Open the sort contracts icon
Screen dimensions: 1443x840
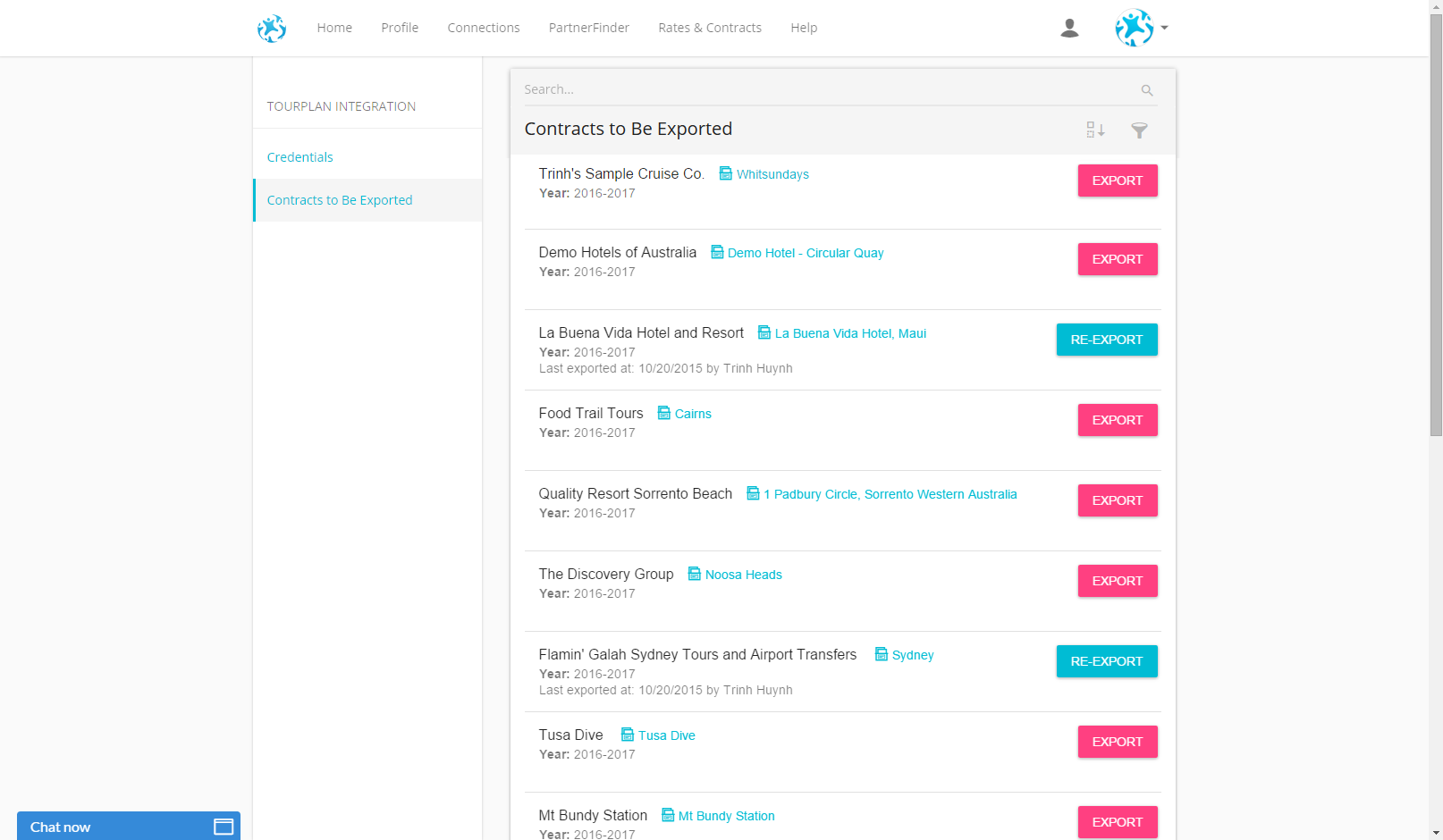1096,130
